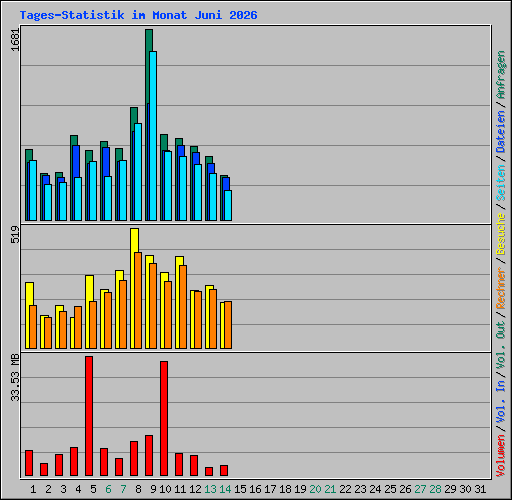The width and height of the screenshot is (512, 500).
Task: Select day label '11' on the x-axis
Action: 180,489
